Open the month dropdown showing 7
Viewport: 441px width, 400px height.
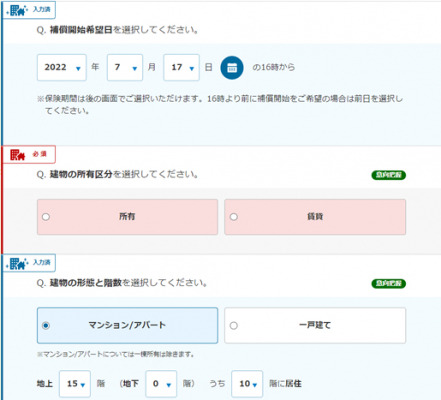point(125,67)
